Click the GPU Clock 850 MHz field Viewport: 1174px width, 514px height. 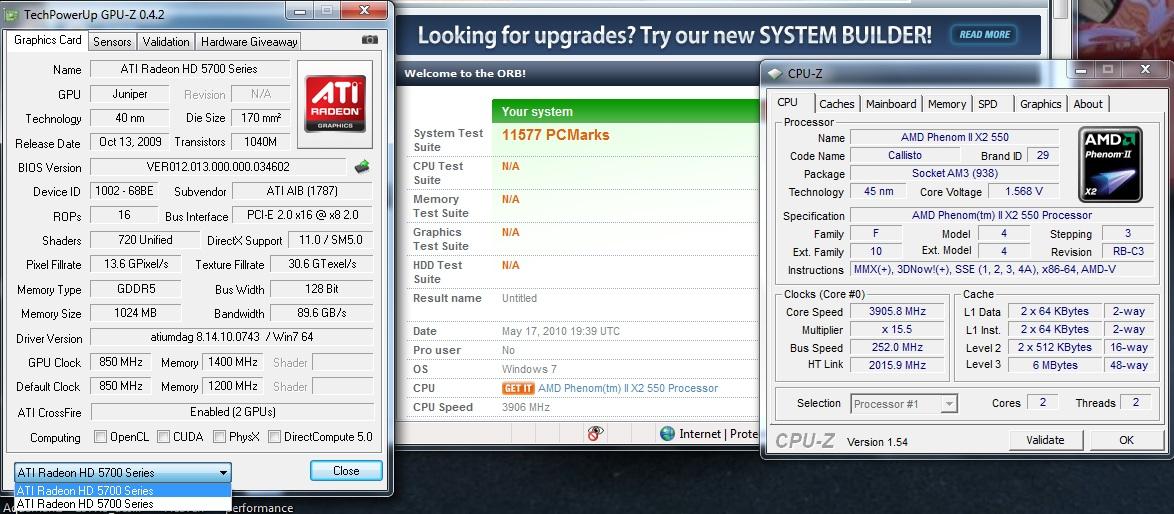[x=121, y=362]
